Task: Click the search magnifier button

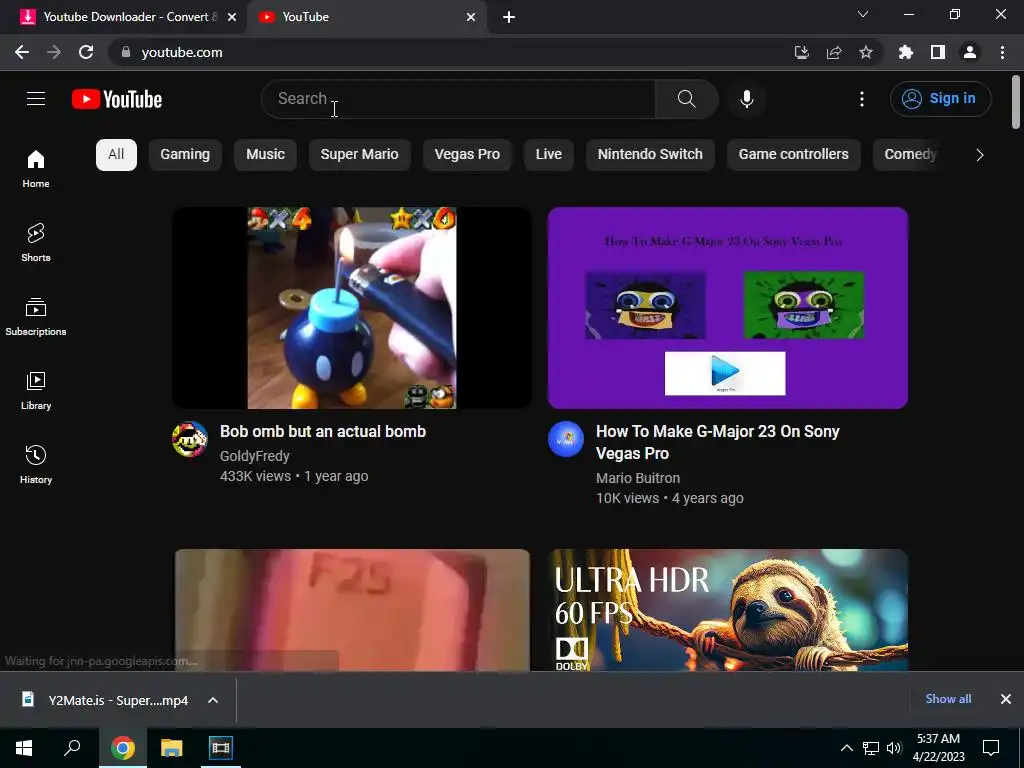Action: [x=686, y=99]
